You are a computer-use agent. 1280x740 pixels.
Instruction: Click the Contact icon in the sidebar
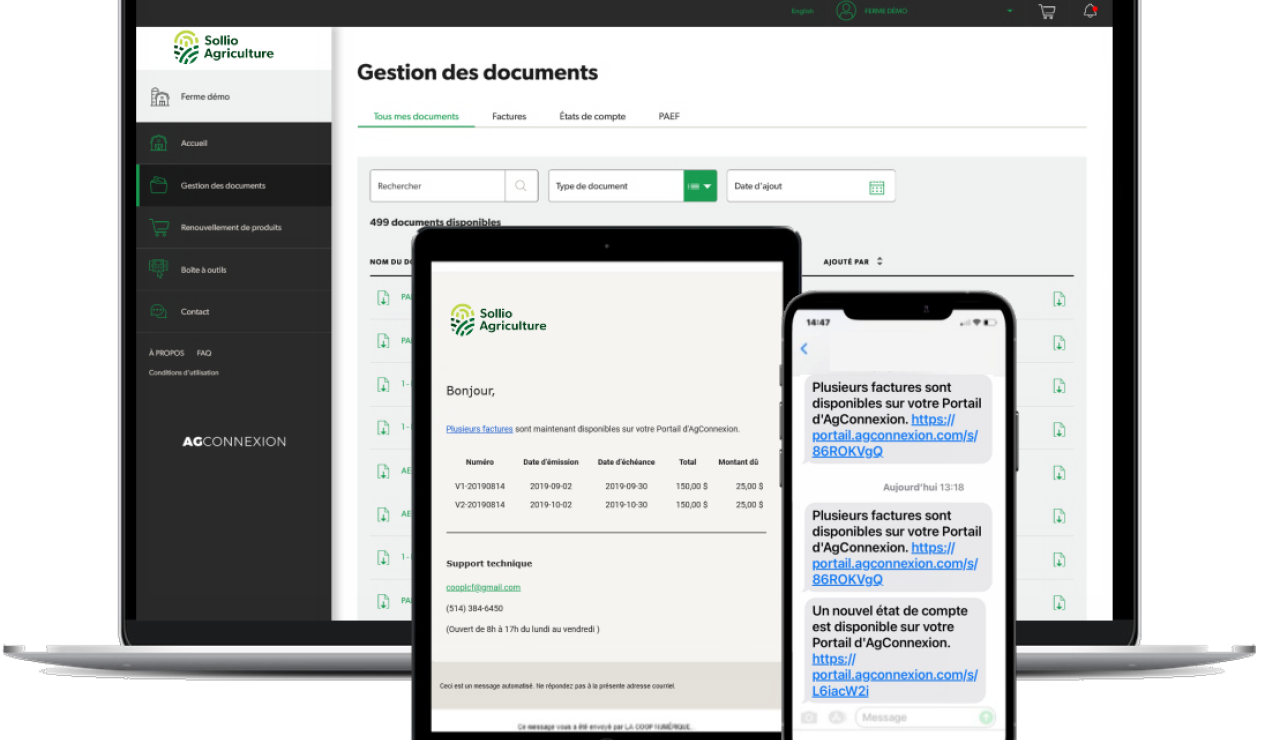tap(158, 312)
